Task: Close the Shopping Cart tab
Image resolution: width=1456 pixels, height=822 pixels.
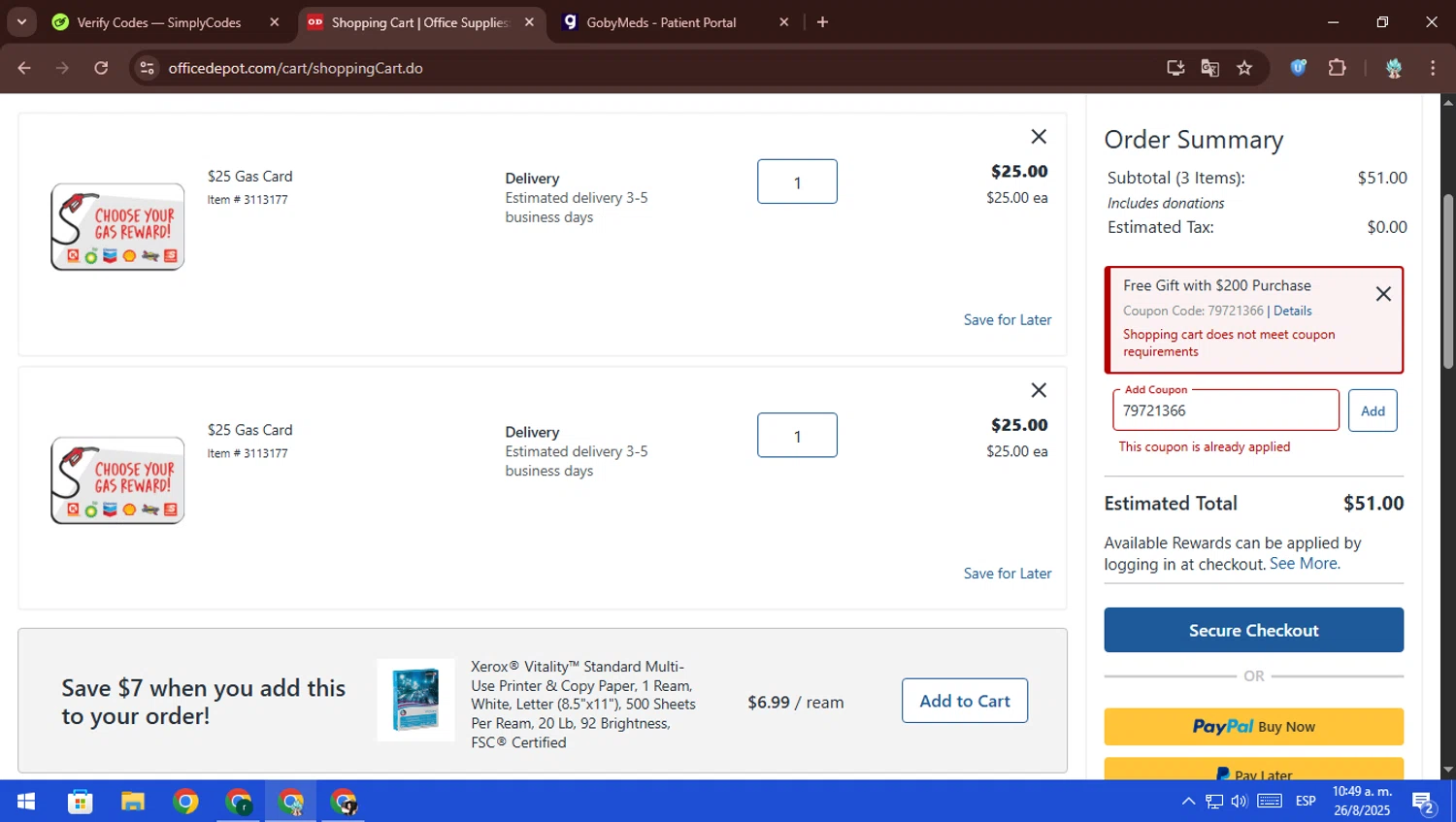Action: [529, 22]
